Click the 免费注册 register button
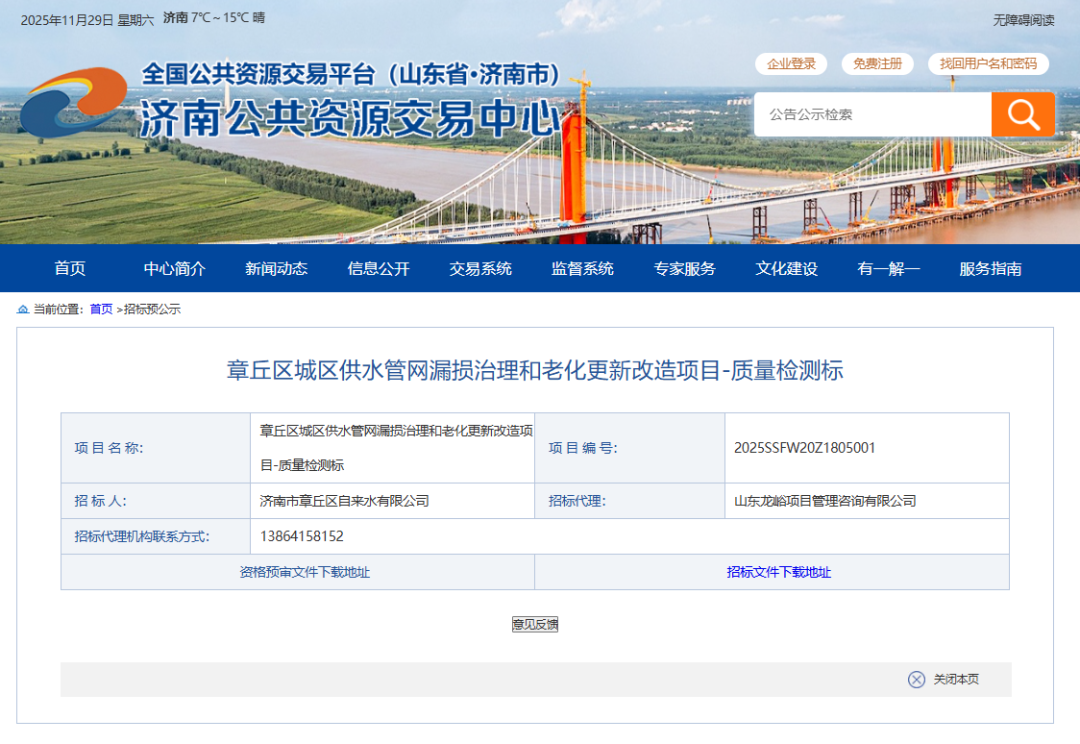Image resolution: width=1080 pixels, height=744 pixels. 877,64
